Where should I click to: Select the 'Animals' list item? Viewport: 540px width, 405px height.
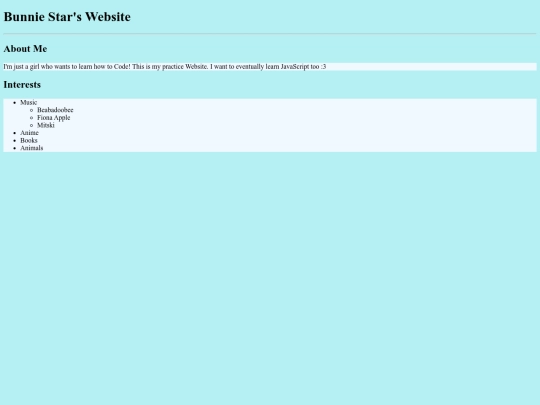[32, 148]
